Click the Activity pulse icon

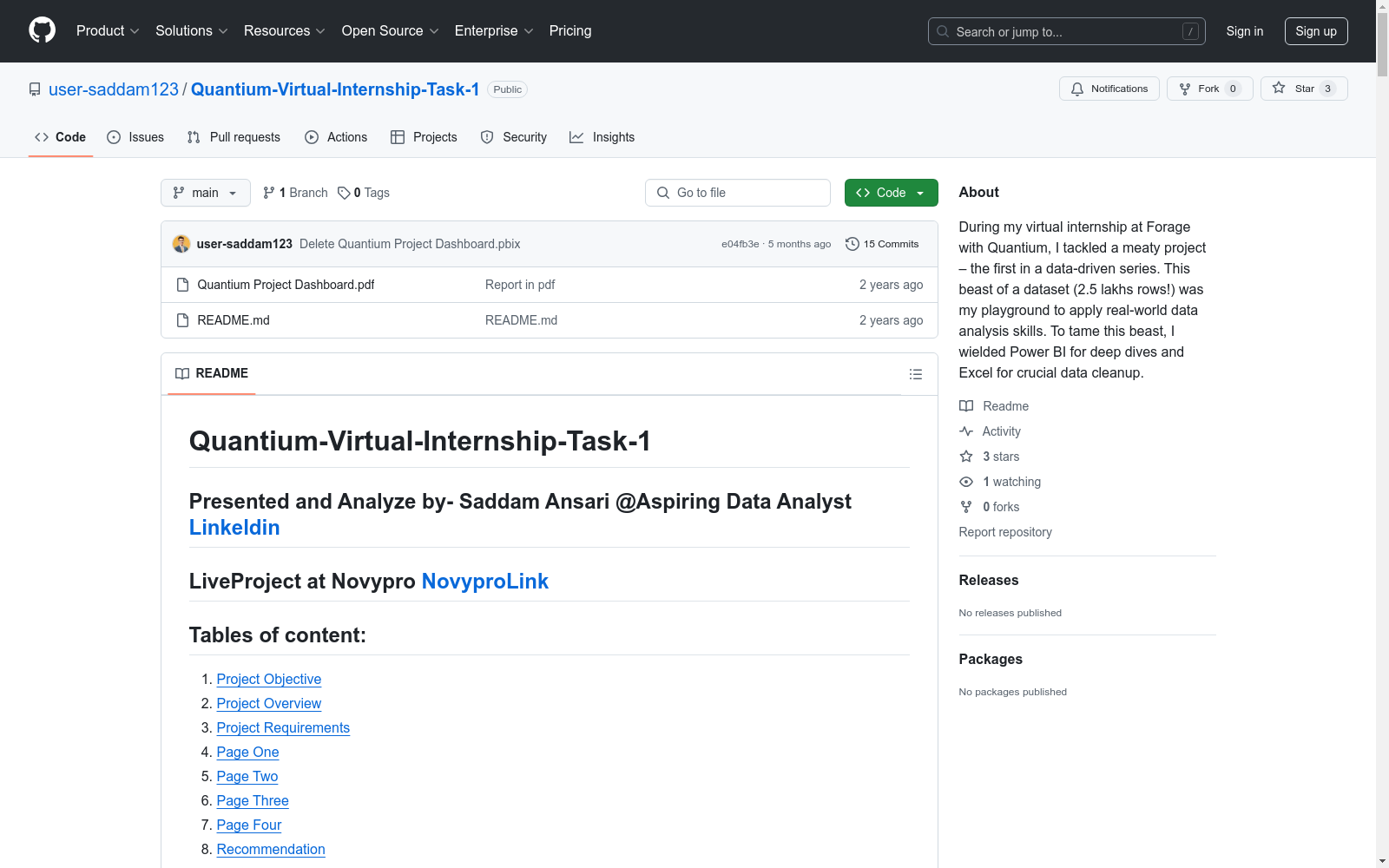click(966, 431)
